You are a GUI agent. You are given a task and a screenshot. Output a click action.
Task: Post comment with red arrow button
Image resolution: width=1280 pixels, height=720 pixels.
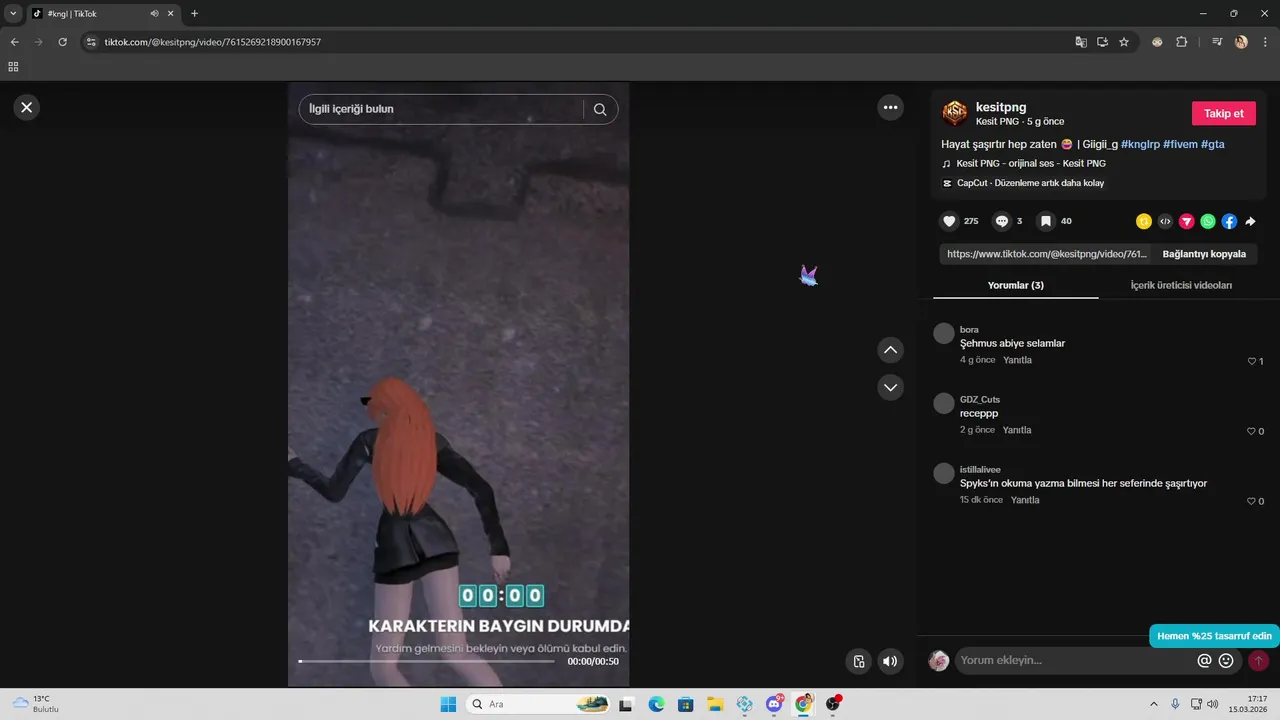(1258, 661)
